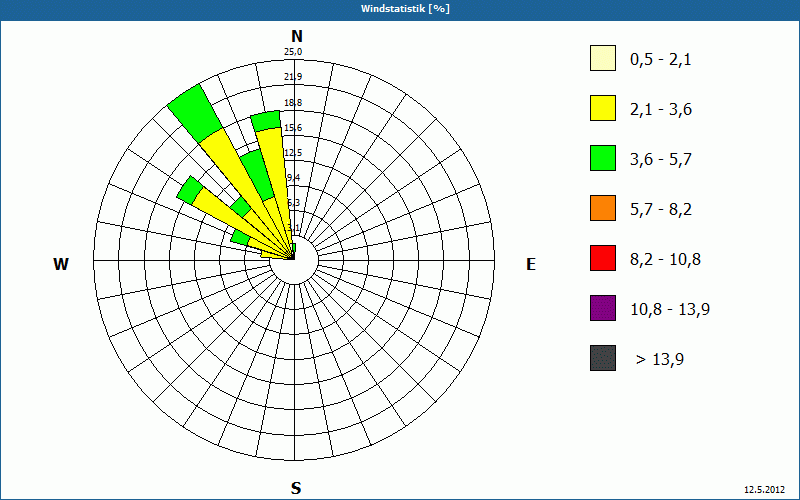This screenshot has height=500, width=800.
Task: Click the dark gray > 13,9 legend swatch
Action: coord(603,358)
